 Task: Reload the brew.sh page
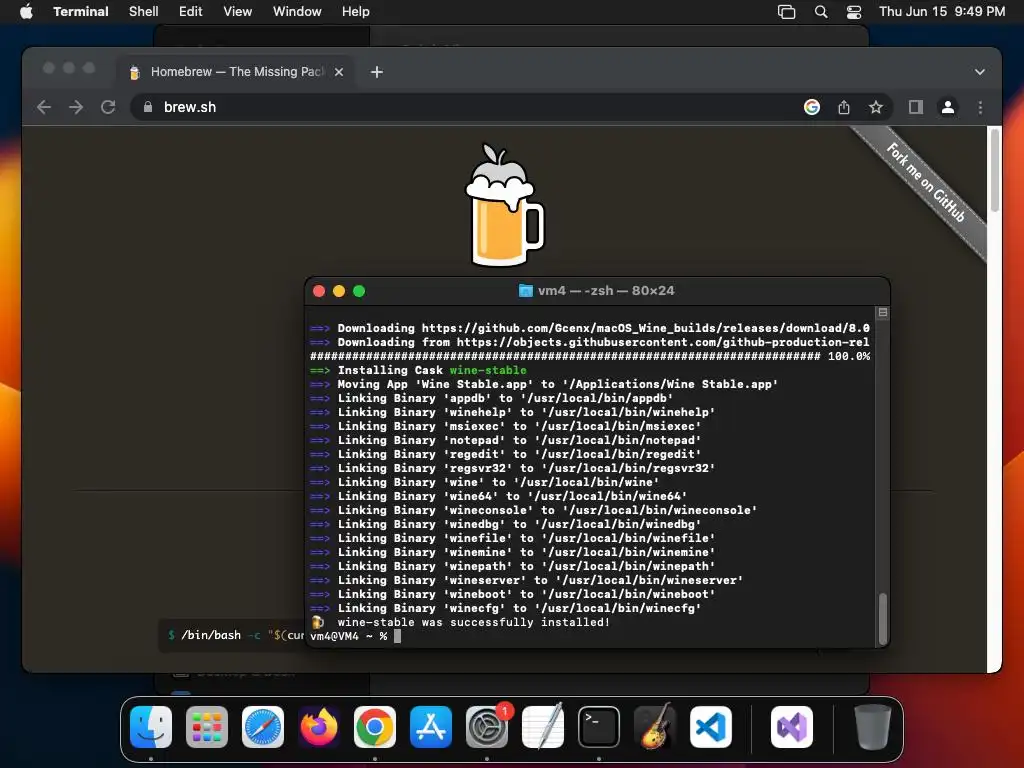(108, 107)
